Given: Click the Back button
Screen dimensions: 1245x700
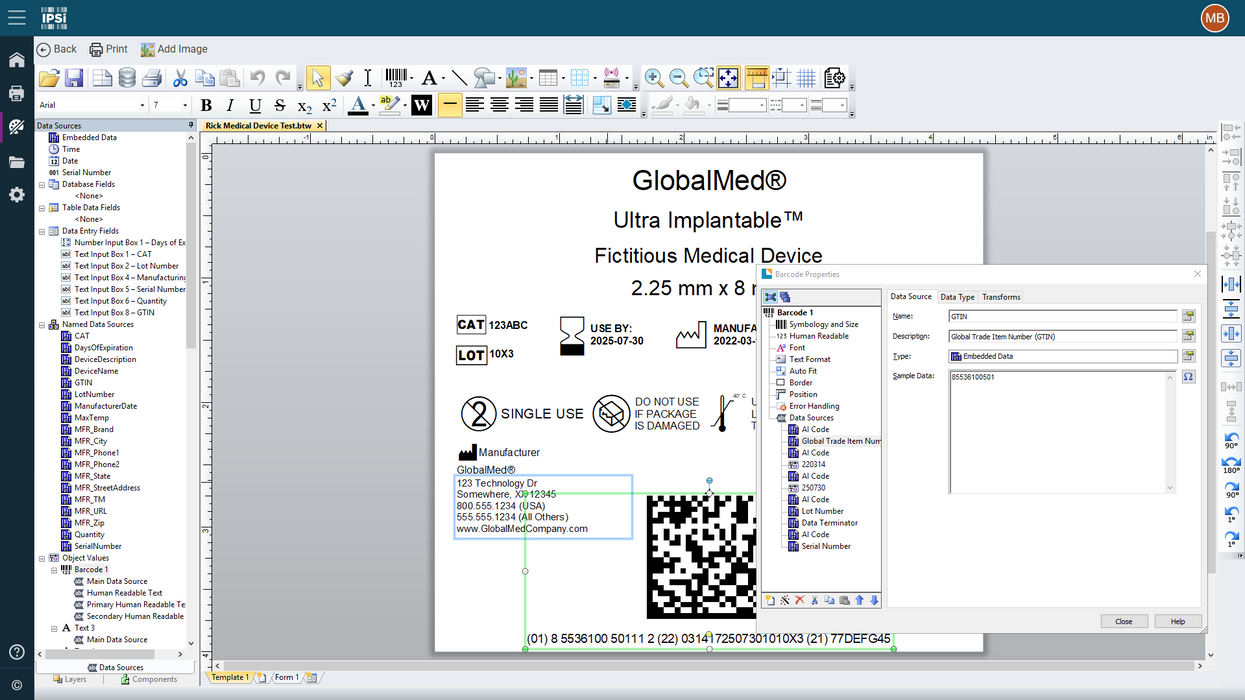Looking at the screenshot, I should [57, 49].
